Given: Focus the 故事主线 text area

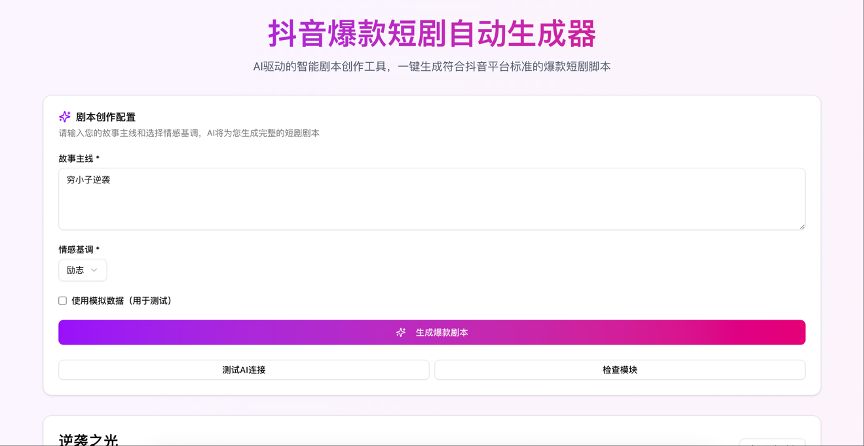Looking at the screenshot, I should point(432,199).
